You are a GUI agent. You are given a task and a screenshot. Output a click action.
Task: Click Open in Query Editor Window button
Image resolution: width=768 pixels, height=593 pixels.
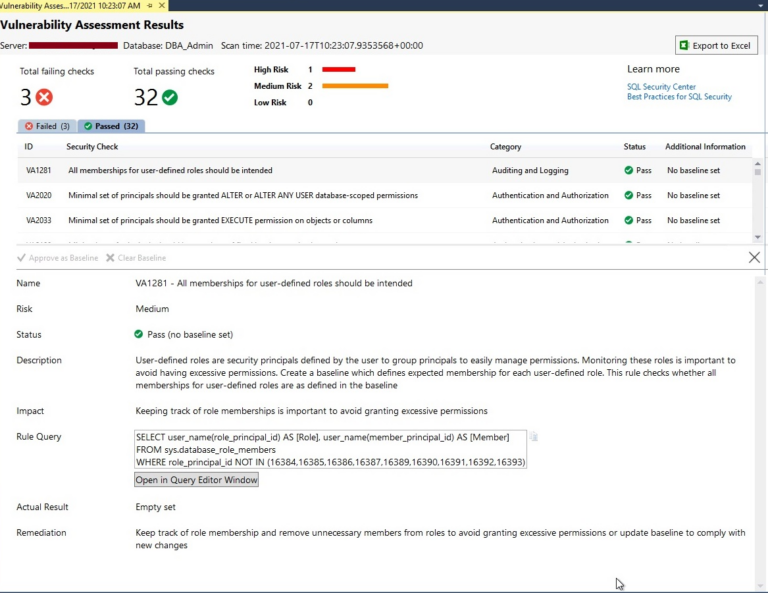click(x=197, y=480)
